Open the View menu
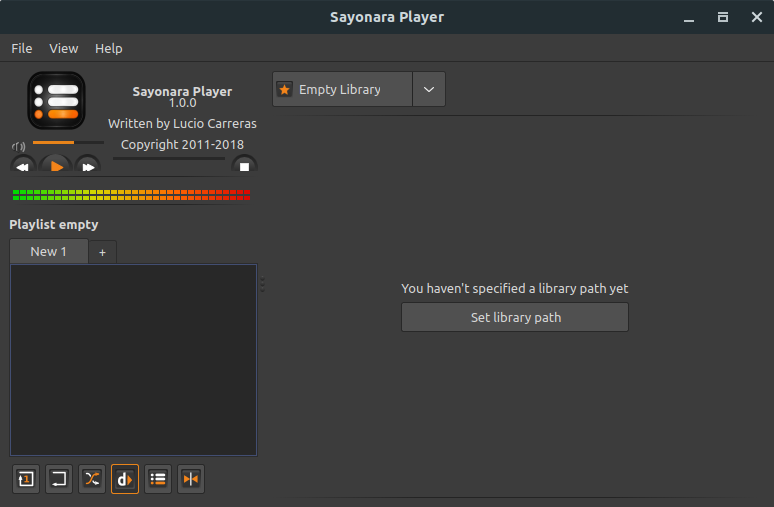Screen dimensions: 774x507 64,48
